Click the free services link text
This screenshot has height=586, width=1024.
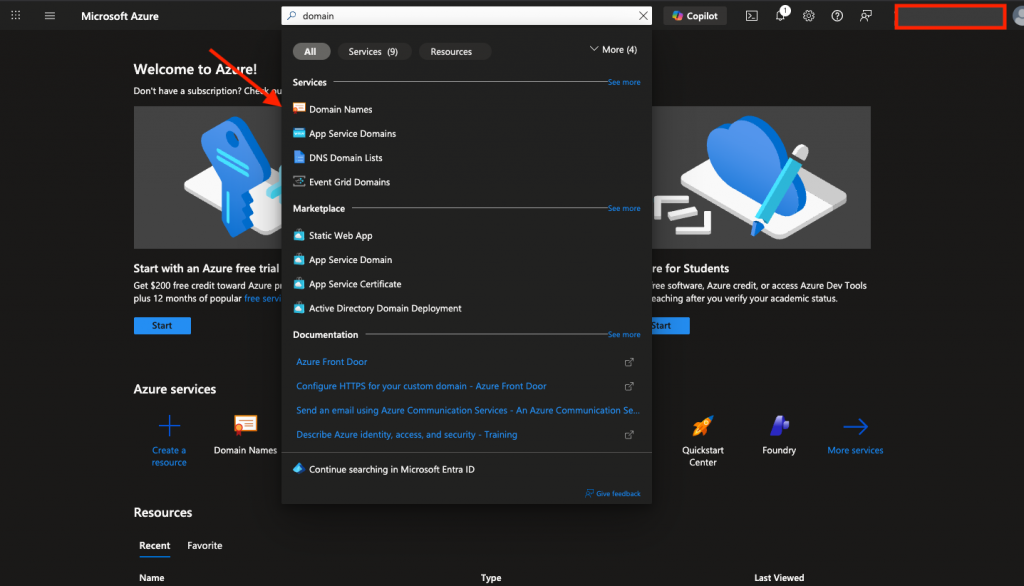tap(263, 299)
